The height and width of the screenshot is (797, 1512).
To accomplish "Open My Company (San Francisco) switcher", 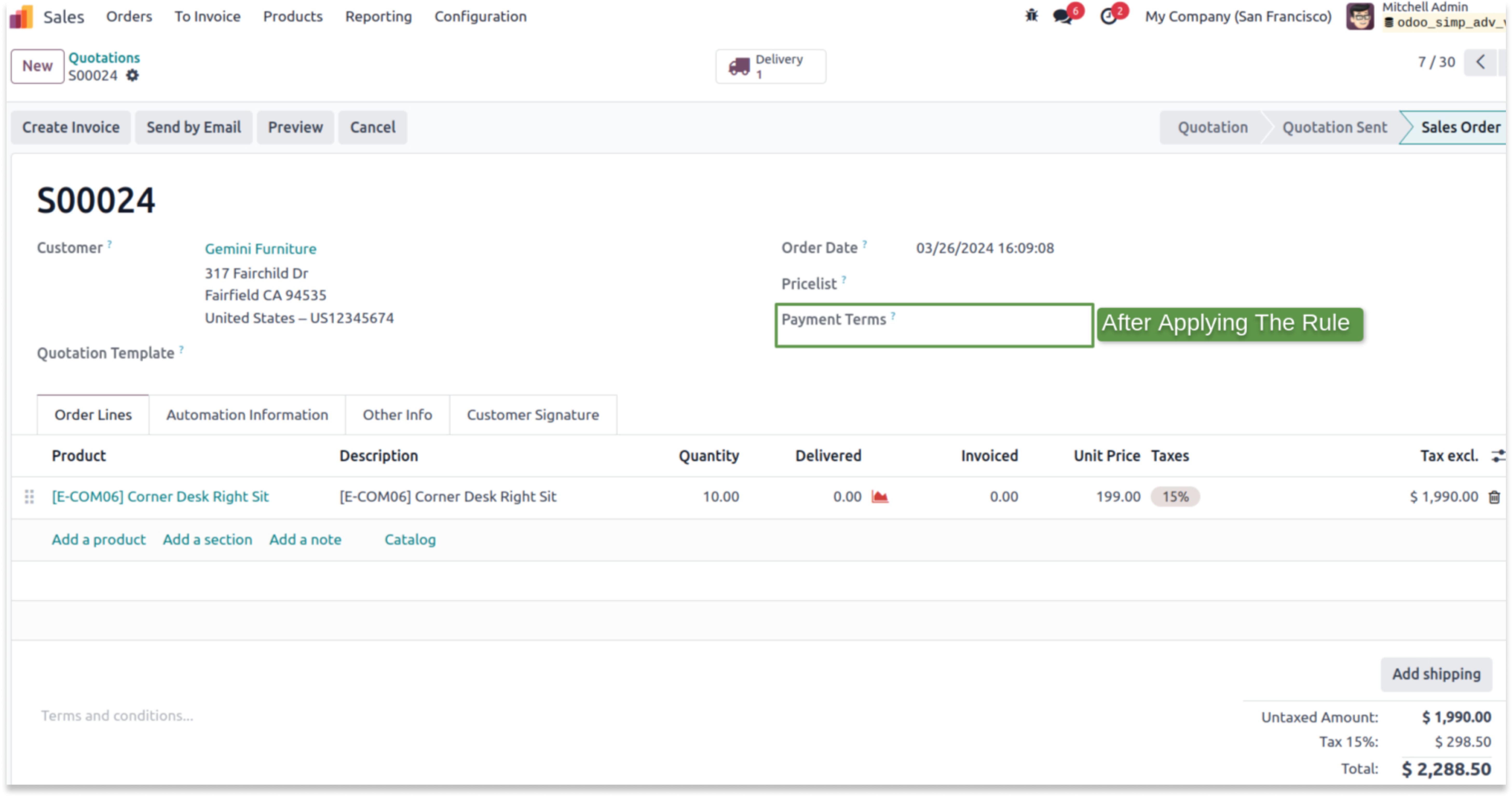I will pos(1238,16).
